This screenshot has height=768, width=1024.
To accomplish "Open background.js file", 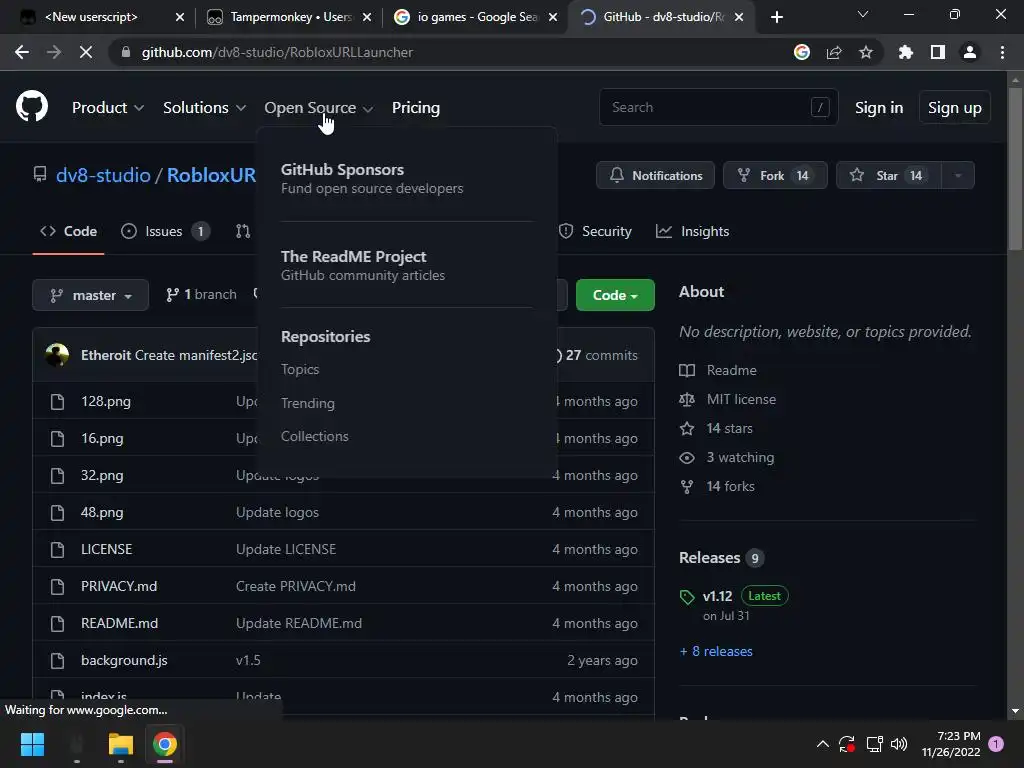I will (x=124, y=661).
